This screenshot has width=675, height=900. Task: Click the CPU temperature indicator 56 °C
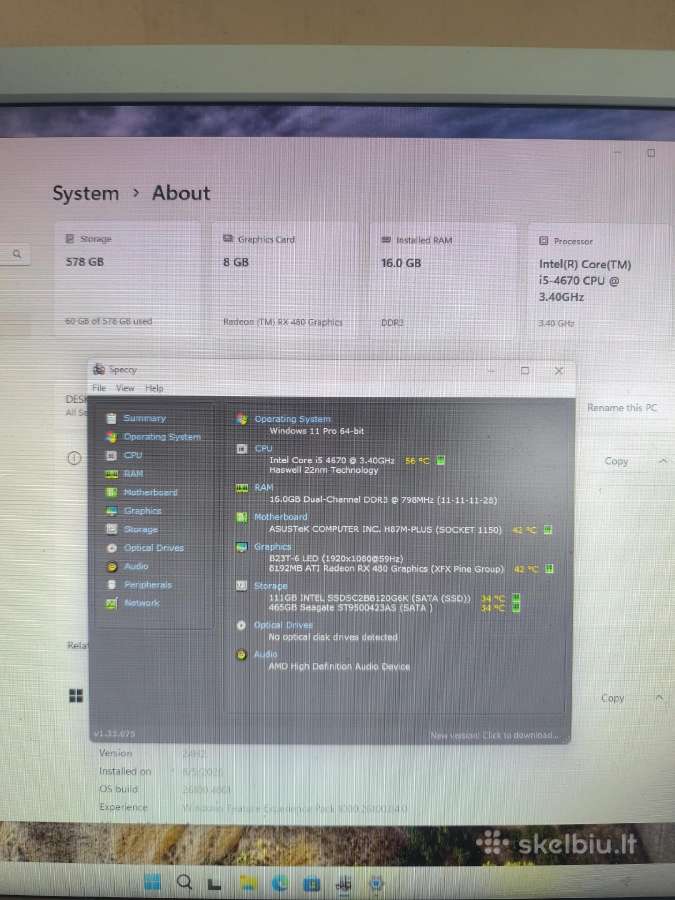click(x=418, y=460)
